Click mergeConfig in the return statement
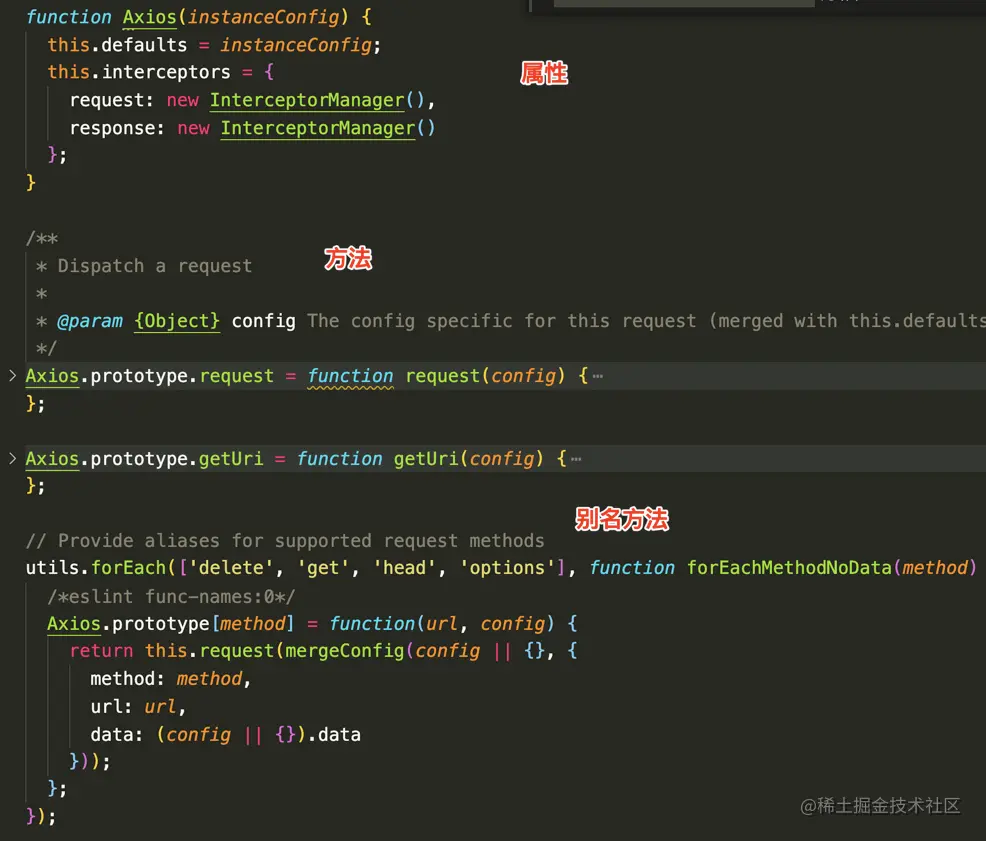 pyautogui.click(x=345, y=651)
